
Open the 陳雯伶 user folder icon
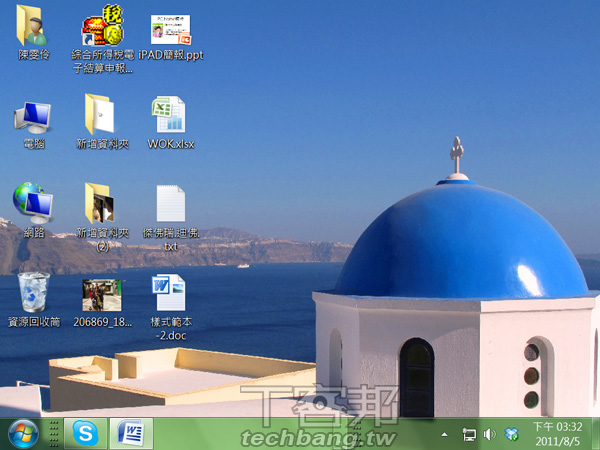(x=33, y=28)
